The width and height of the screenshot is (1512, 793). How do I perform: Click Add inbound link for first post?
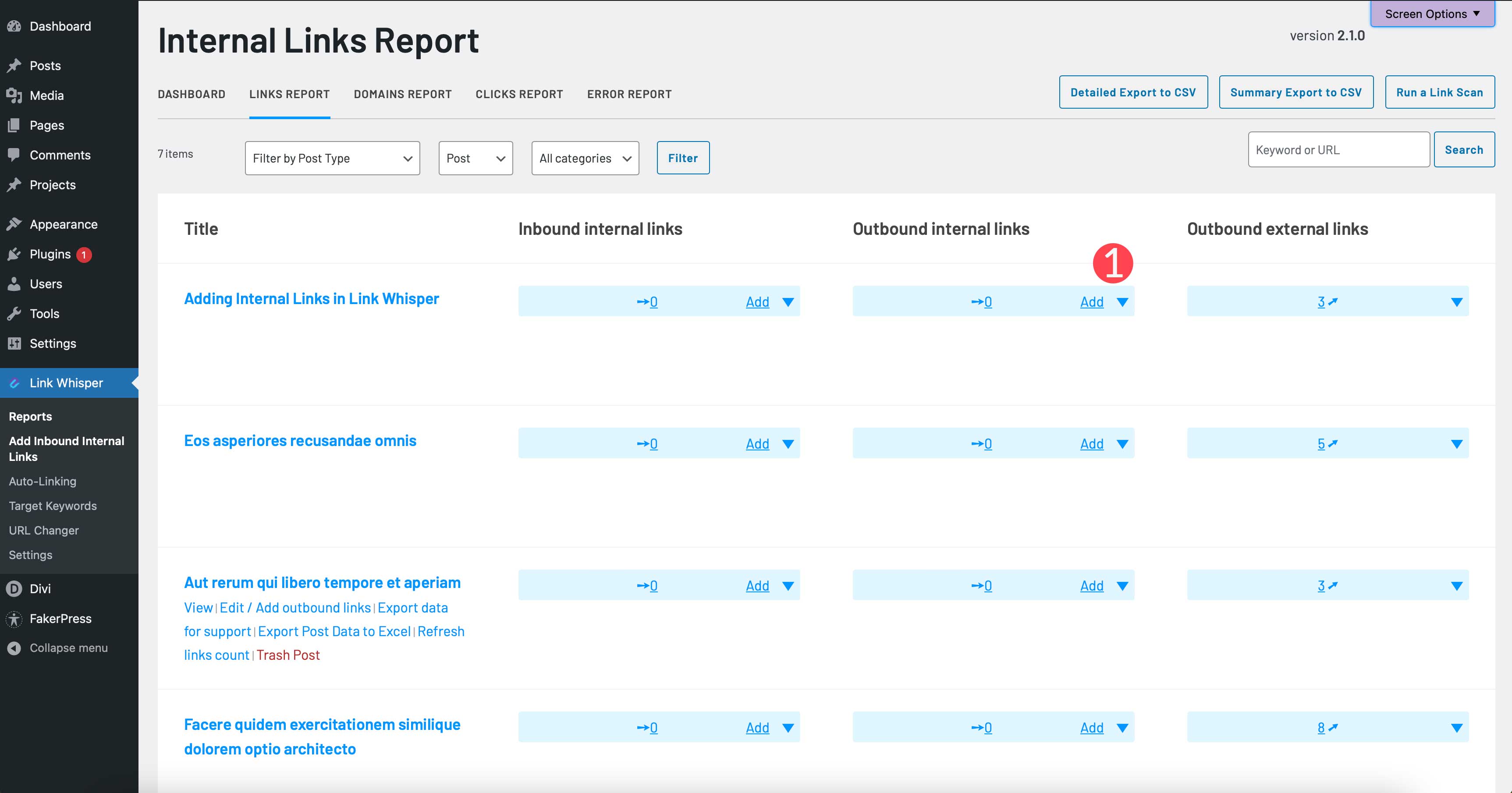(756, 301)
